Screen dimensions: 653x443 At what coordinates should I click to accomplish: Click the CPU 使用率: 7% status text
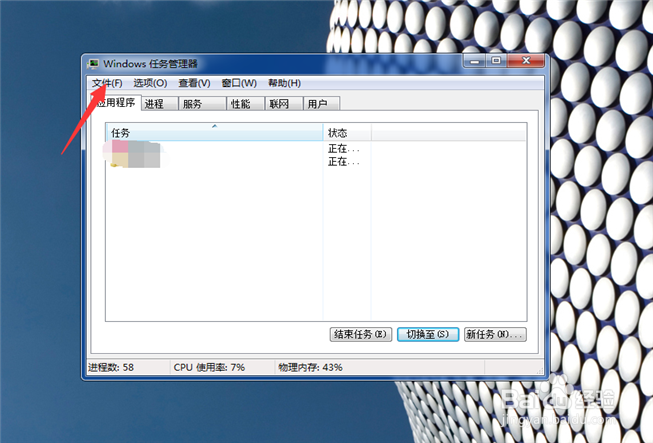[209, 367]
